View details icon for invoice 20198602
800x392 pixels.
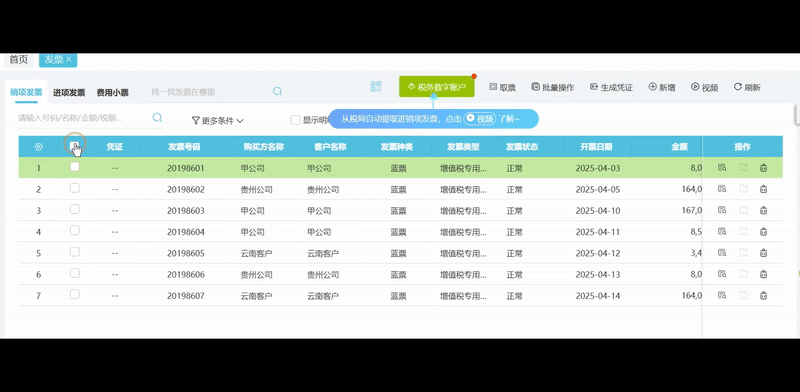click(x=721, y=189)
